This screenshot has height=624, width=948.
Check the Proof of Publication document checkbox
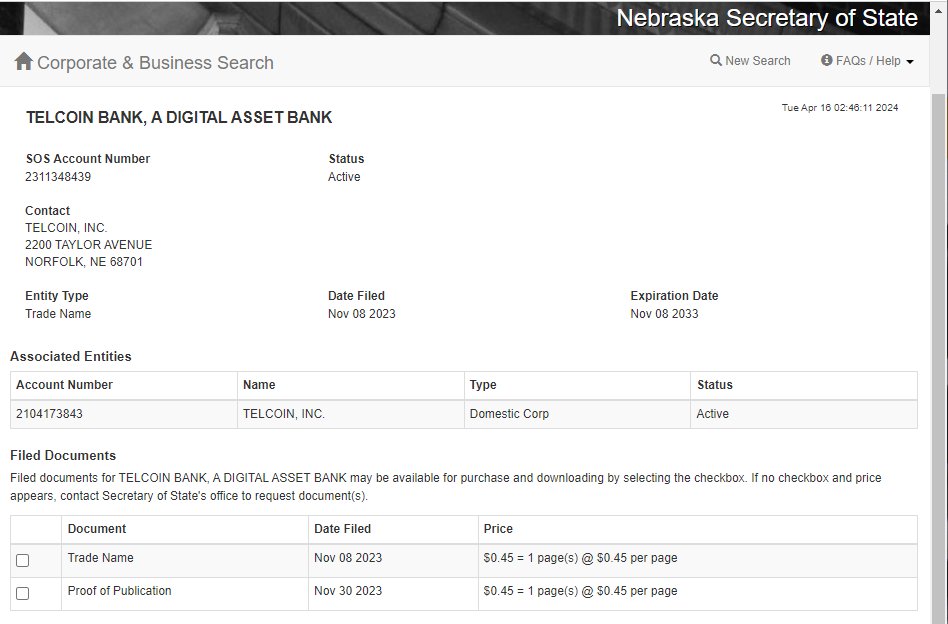point(22,593)
